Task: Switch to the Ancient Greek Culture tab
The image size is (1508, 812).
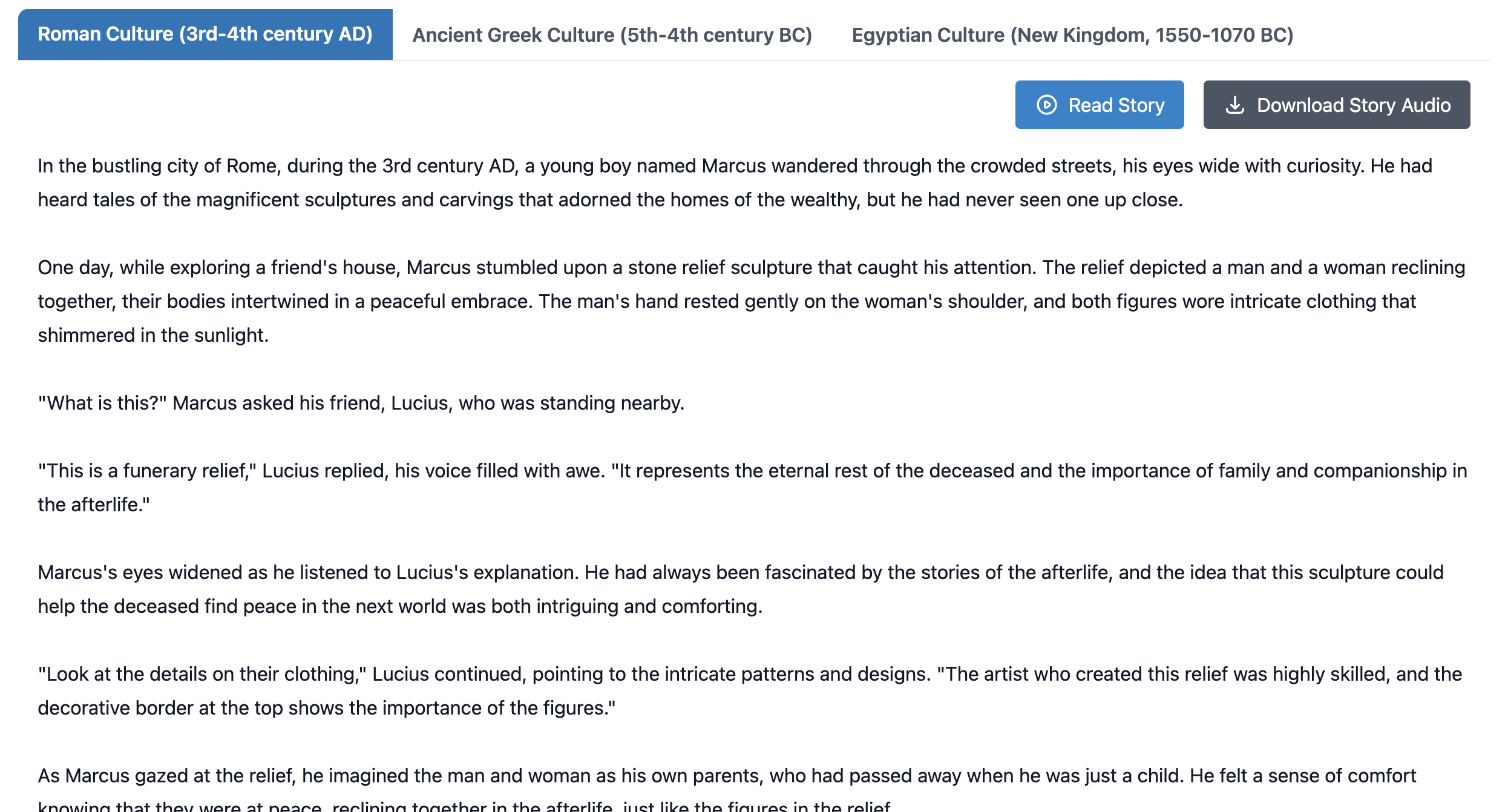Action: [x=612, y=34]
